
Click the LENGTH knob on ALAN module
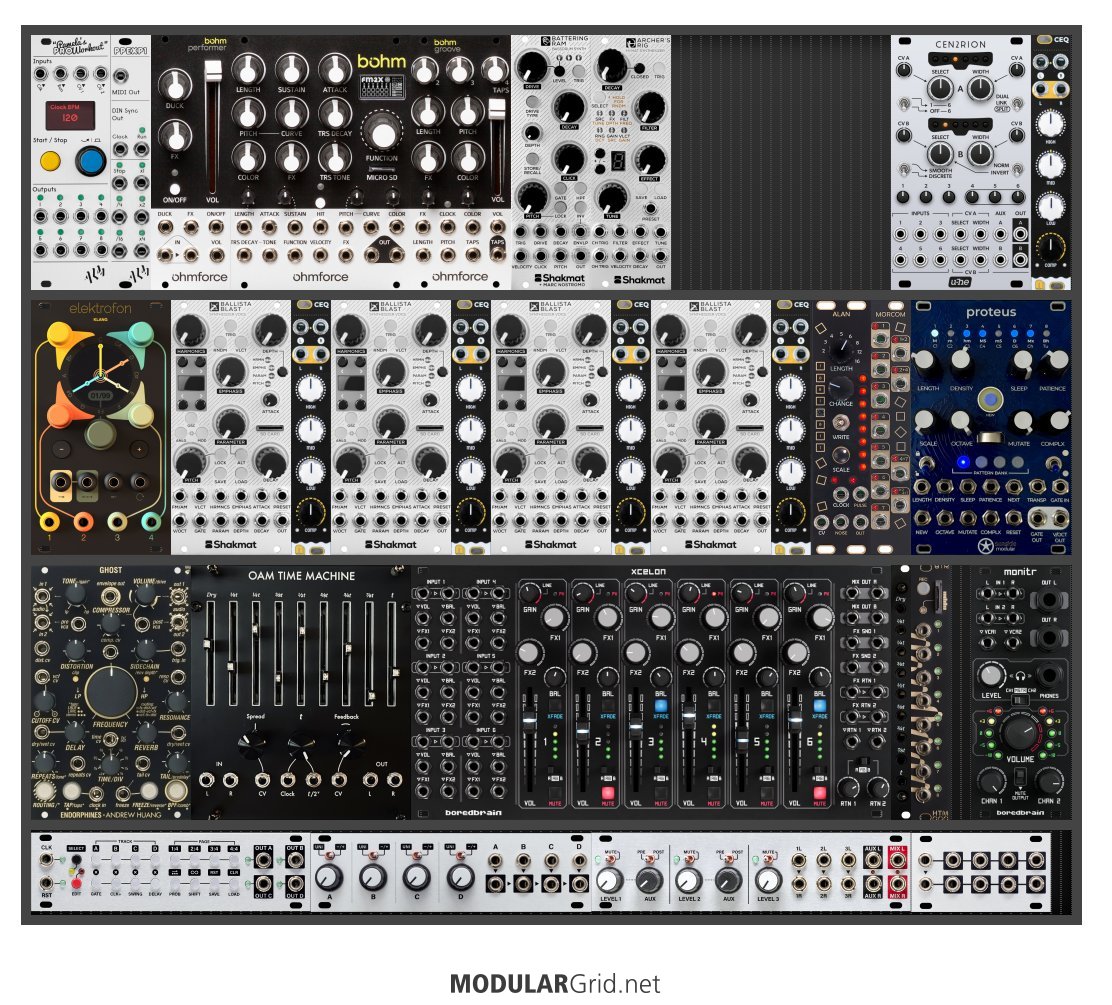(x=841, y=350)
